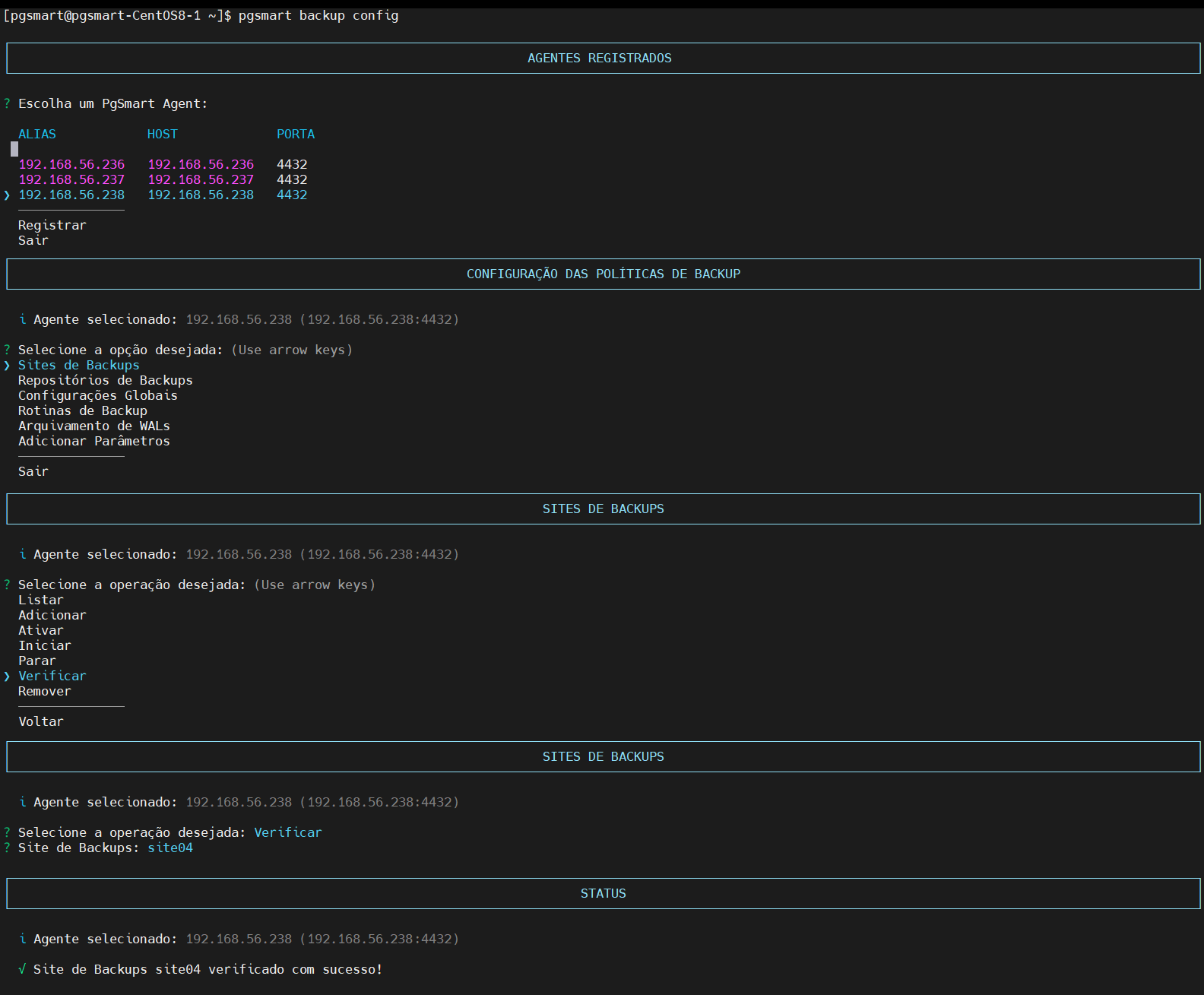1204x995 pixels.
Task: Click the HOST column header
Action: (163, 134)
